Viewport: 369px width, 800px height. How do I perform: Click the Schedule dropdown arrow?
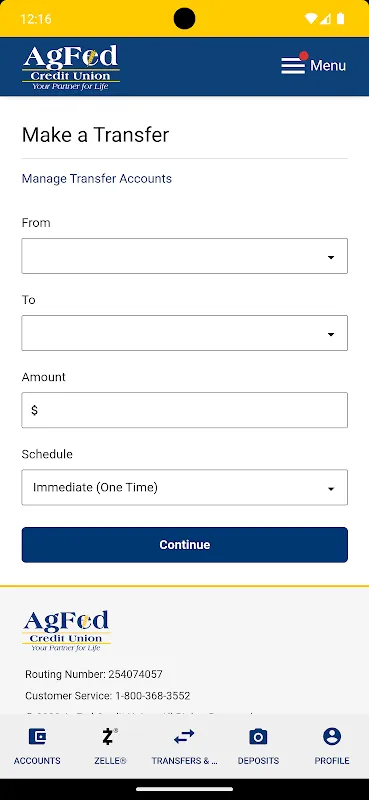[x=331, y=489]
